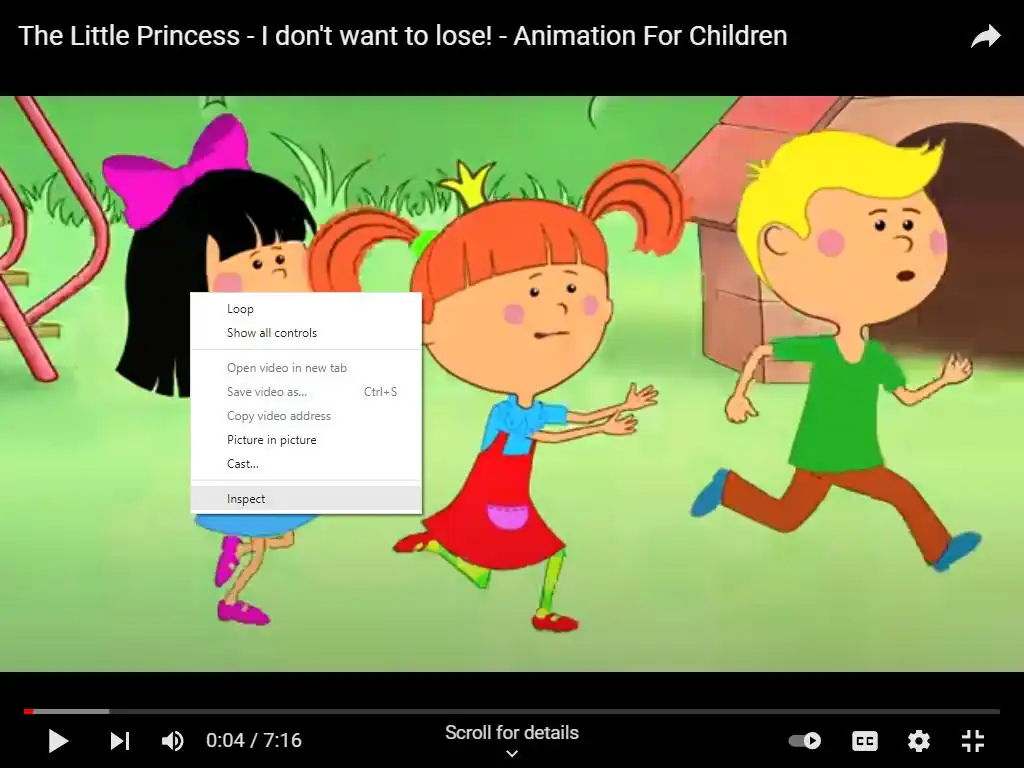
Task: Select Copy video address
Action: 306,416
